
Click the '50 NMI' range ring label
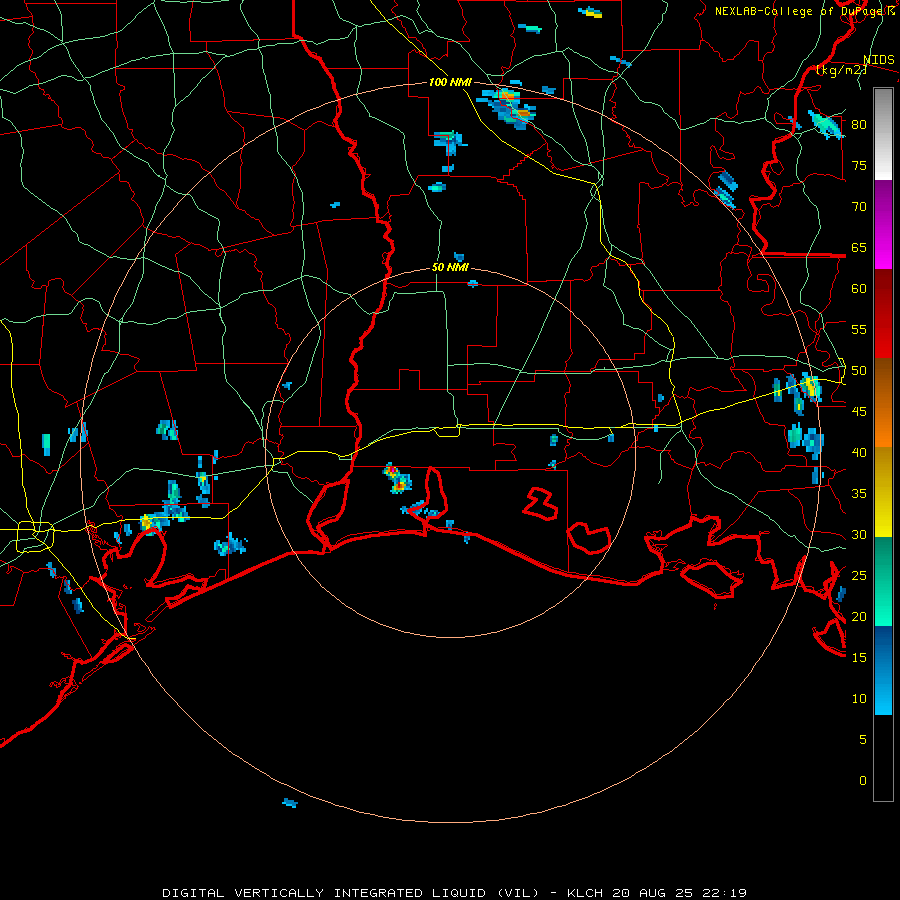click(x=450, y=267)
